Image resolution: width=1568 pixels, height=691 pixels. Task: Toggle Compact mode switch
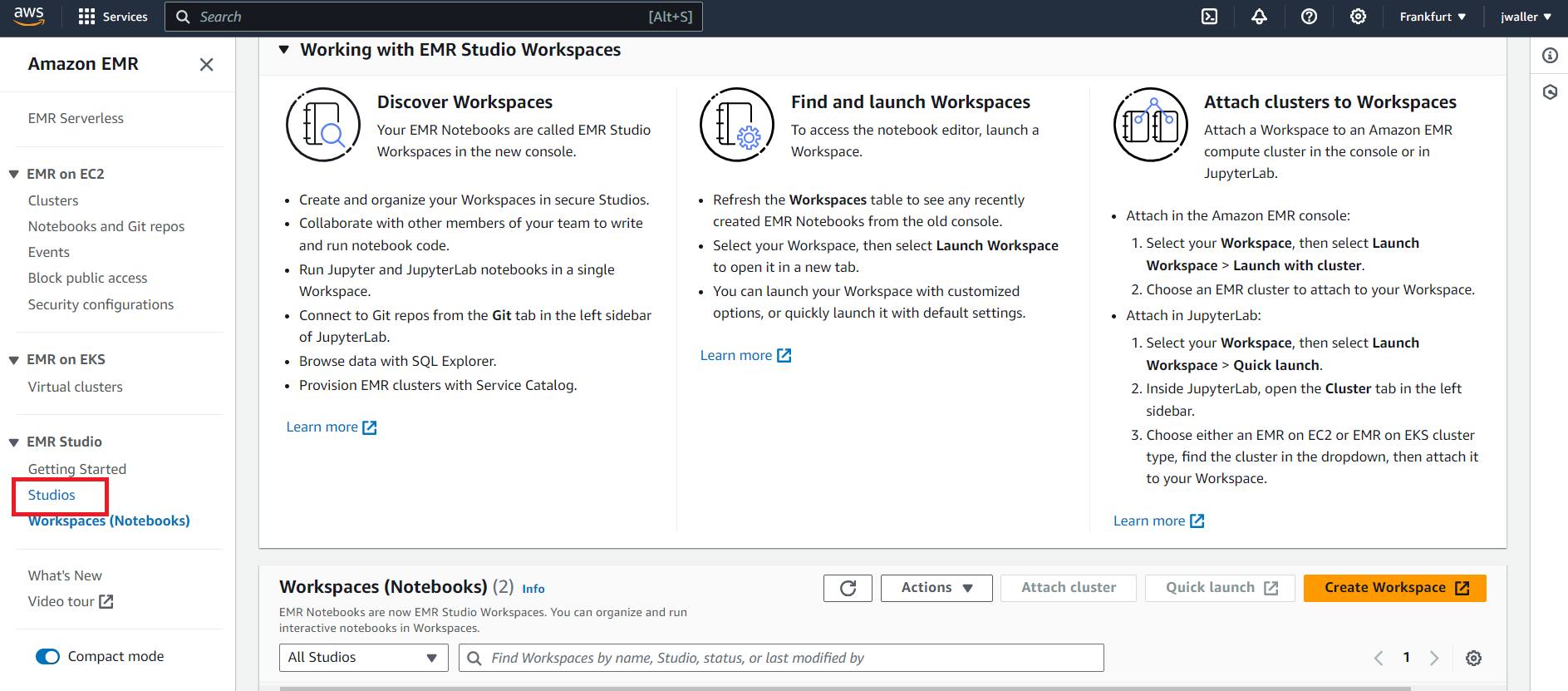[x=48, y=657]
